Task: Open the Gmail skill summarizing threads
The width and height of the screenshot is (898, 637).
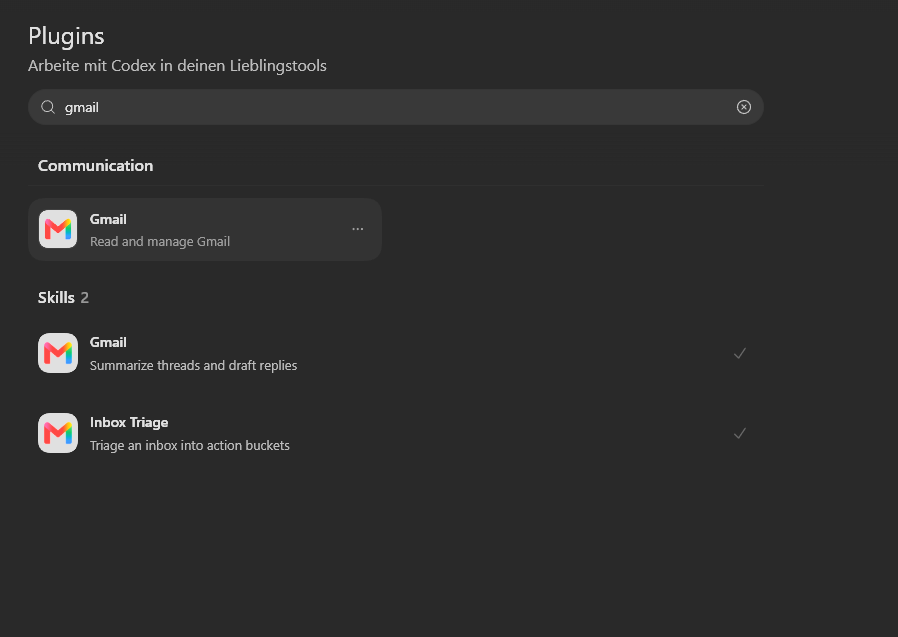Action: tap(396, 353)
